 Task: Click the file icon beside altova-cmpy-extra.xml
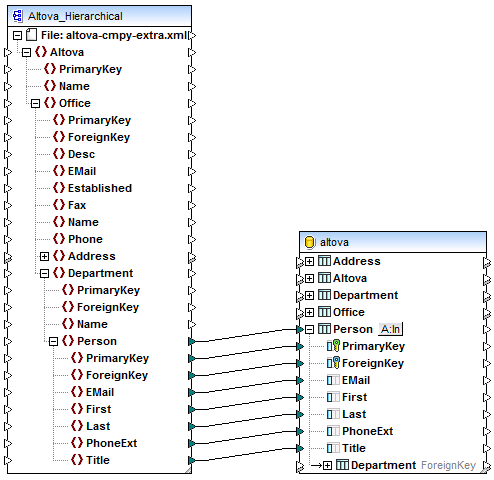pos(31,35)
